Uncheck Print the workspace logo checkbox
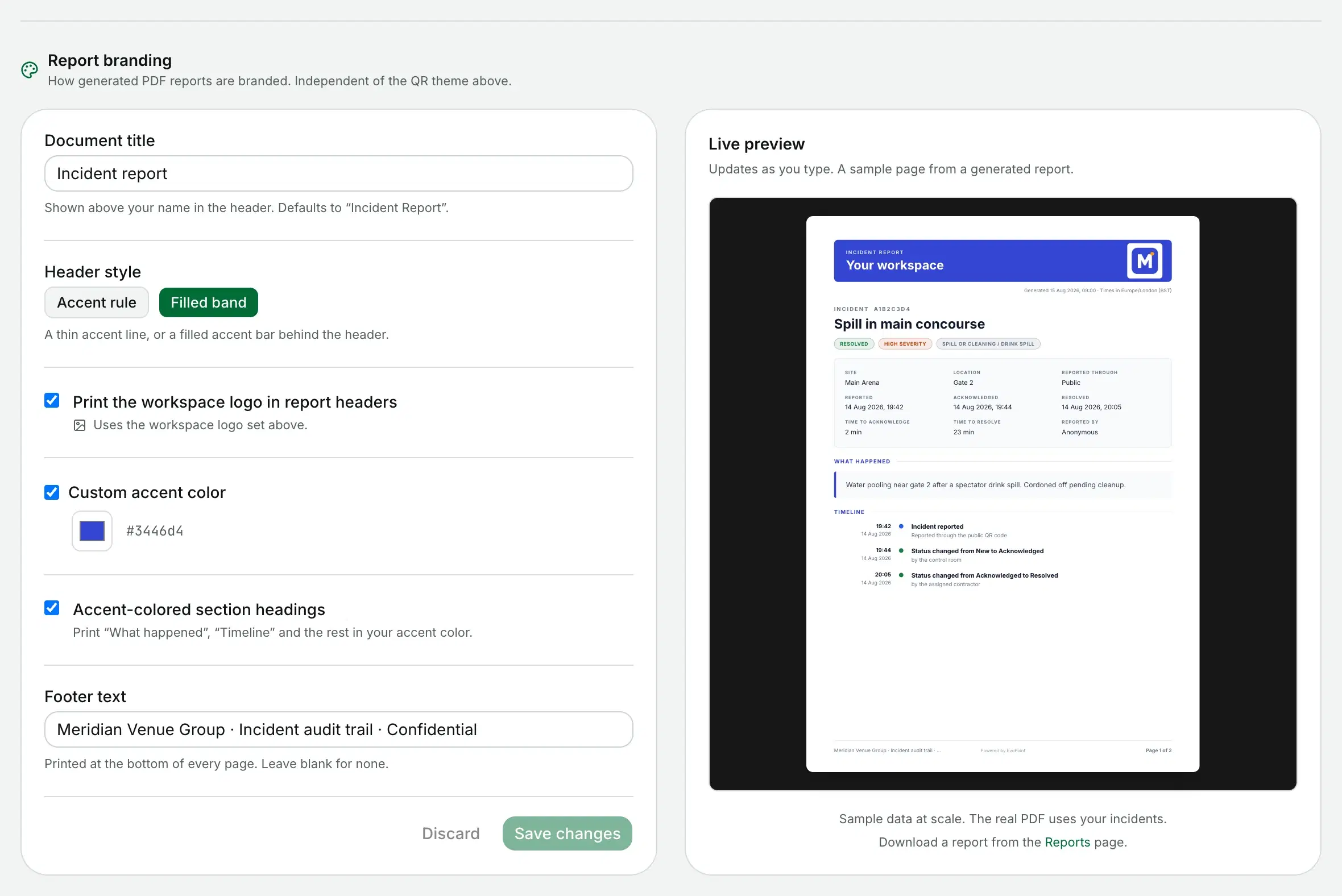The height and width of the screenshot is (896, 1342). coord(52,401)
